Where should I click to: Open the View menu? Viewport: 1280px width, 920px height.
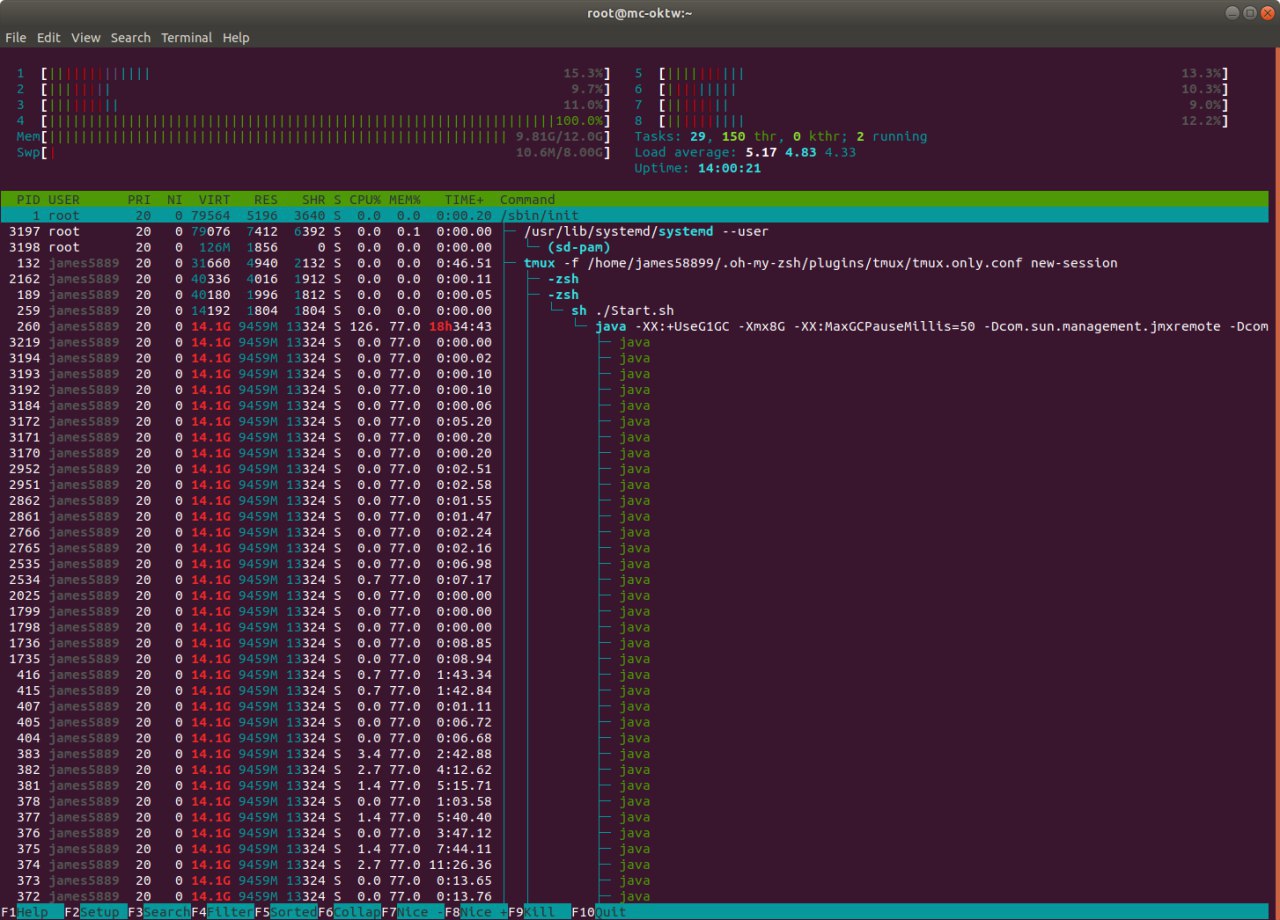click(85, 37)
